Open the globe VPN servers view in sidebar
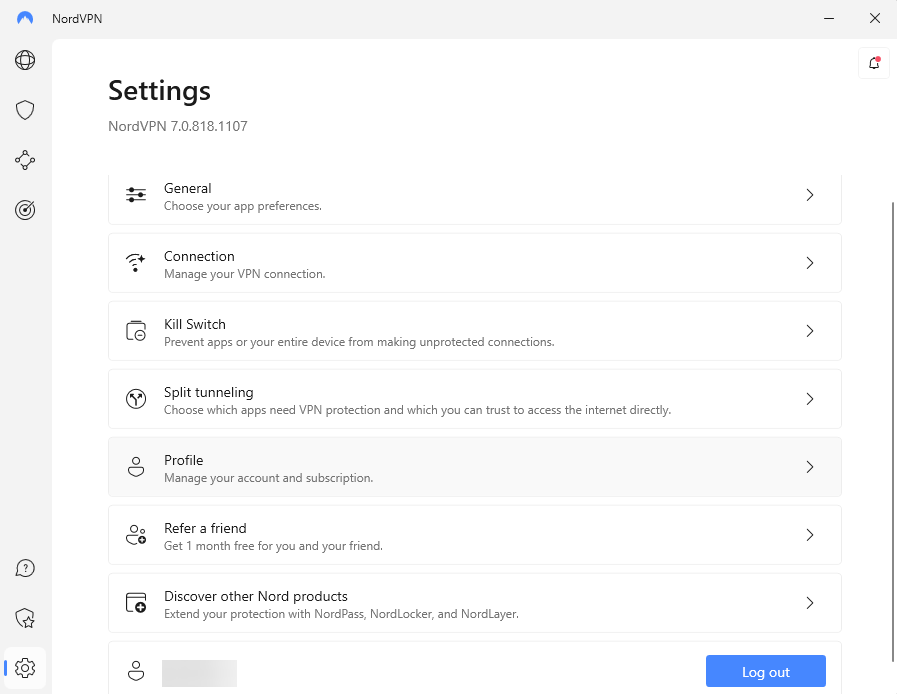 tap(25, 61)
